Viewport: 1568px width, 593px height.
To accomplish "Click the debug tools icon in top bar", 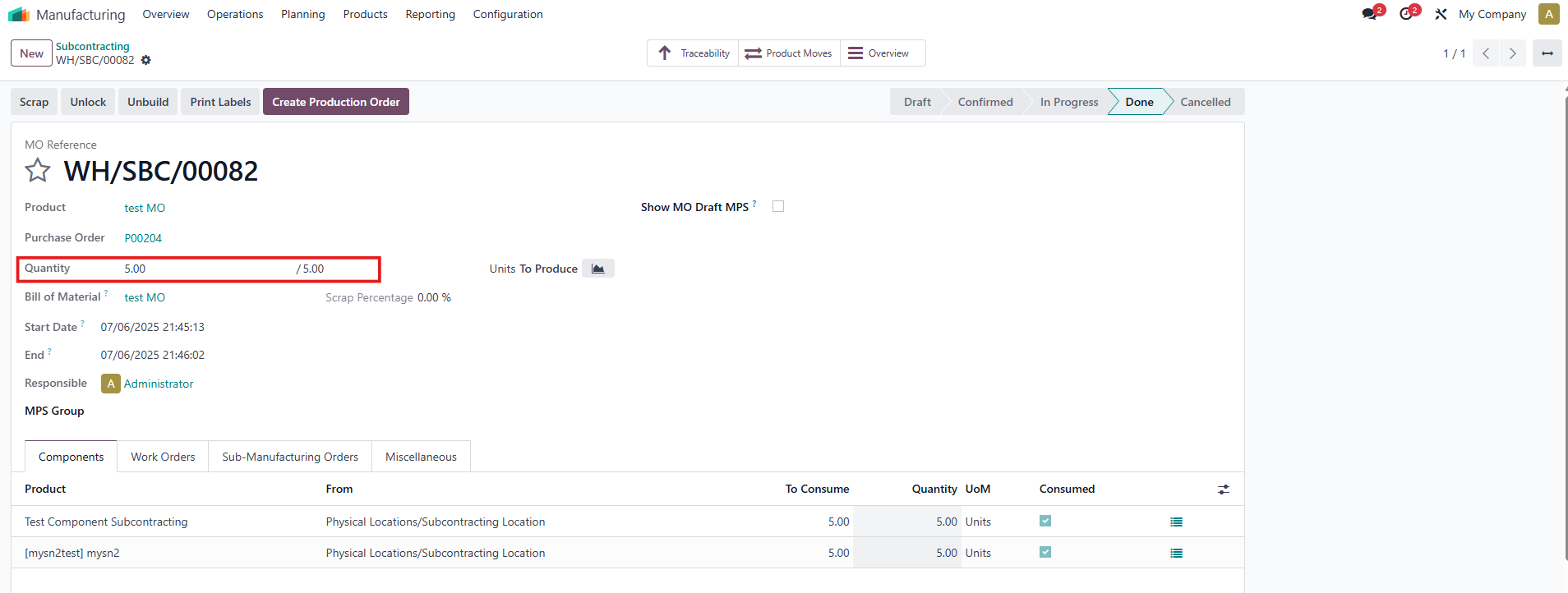I will [1441, 14].
